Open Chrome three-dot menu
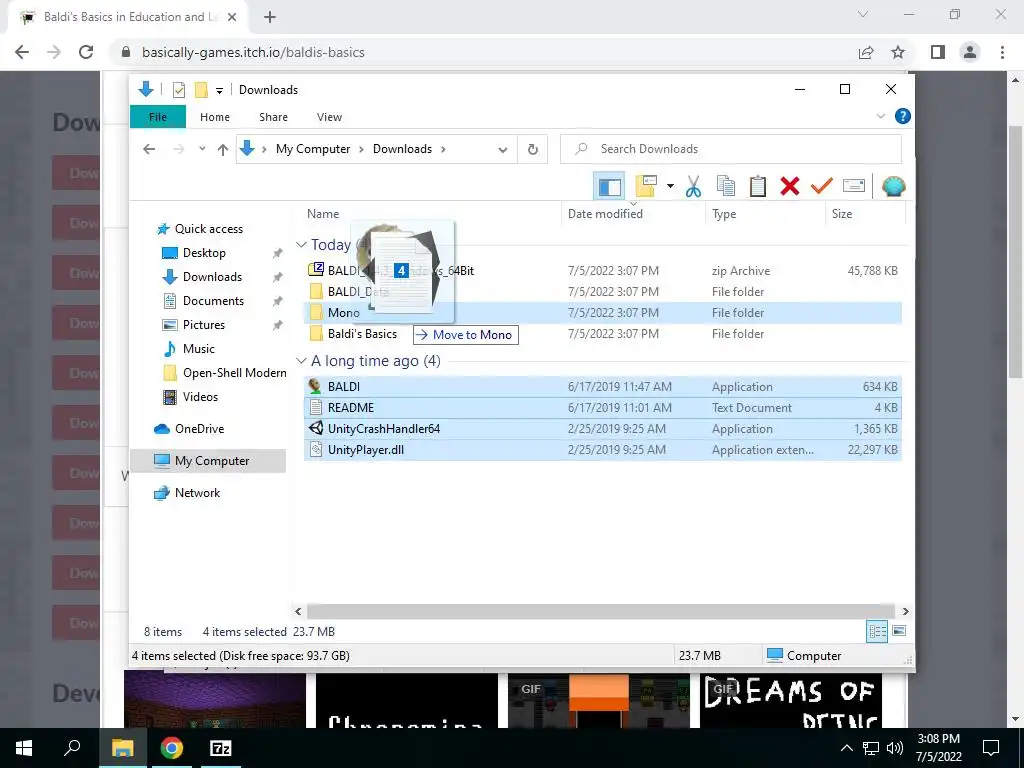The height and width of the screenshot is (768, 1024). click(1002, 52)
